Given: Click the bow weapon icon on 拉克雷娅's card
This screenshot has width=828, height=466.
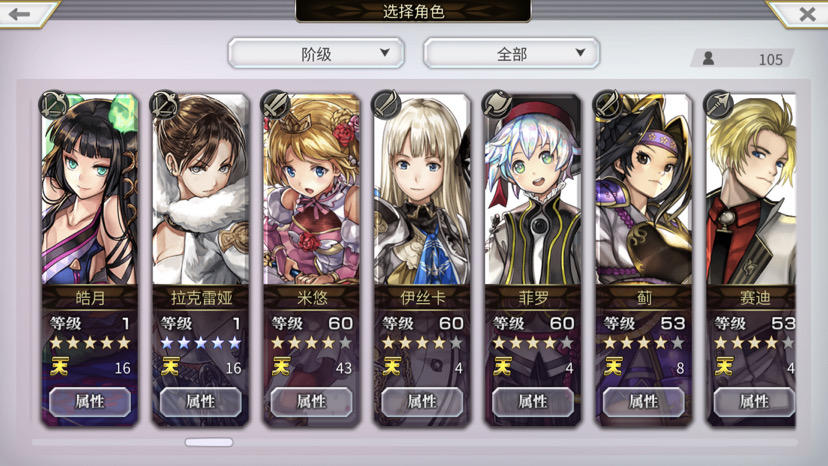Looking at the screenshot, I should click(164, 104).
